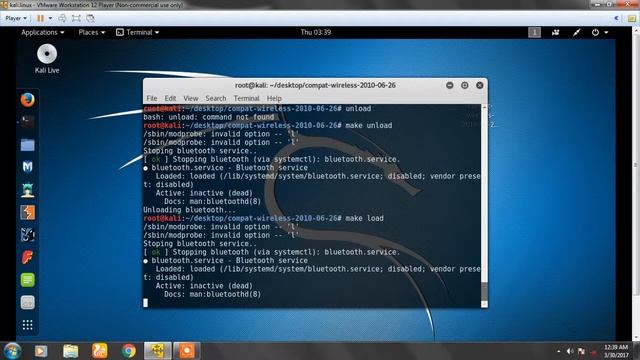Open the power system menu
Viewport: 640px width, 360px height.
pyautogui.click(x=600, y=32)
